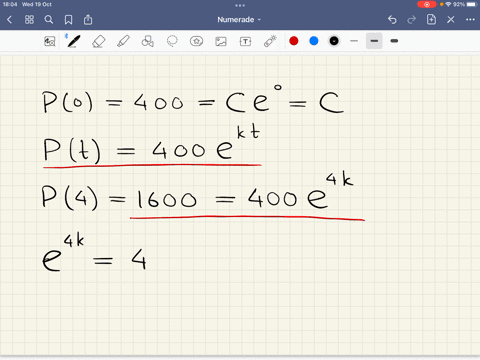Select the thickest stroke width
The height and width of the screenshot is (360, 480).
click(394, 41)
